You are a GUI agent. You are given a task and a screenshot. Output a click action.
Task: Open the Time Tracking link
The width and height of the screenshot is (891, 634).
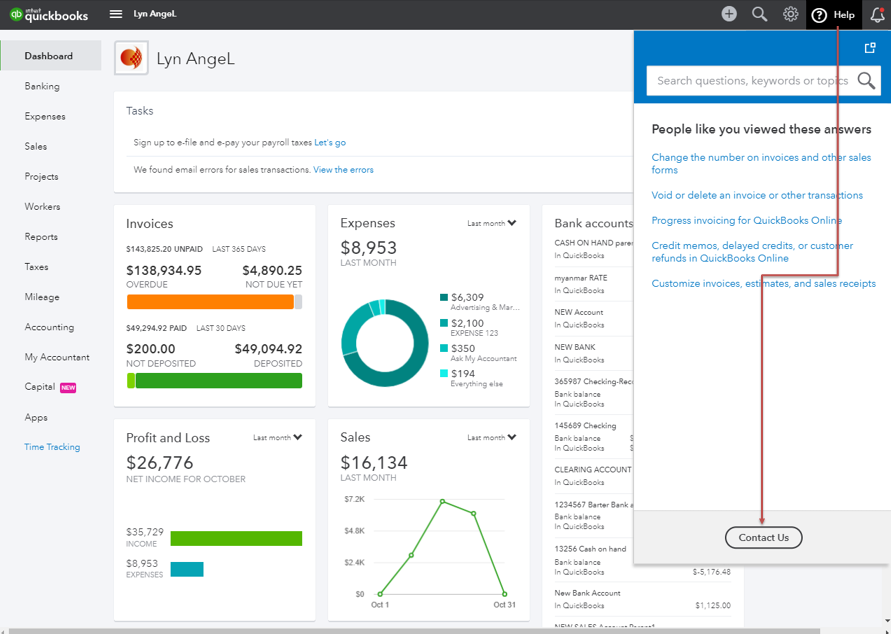(x=52, y=447)
